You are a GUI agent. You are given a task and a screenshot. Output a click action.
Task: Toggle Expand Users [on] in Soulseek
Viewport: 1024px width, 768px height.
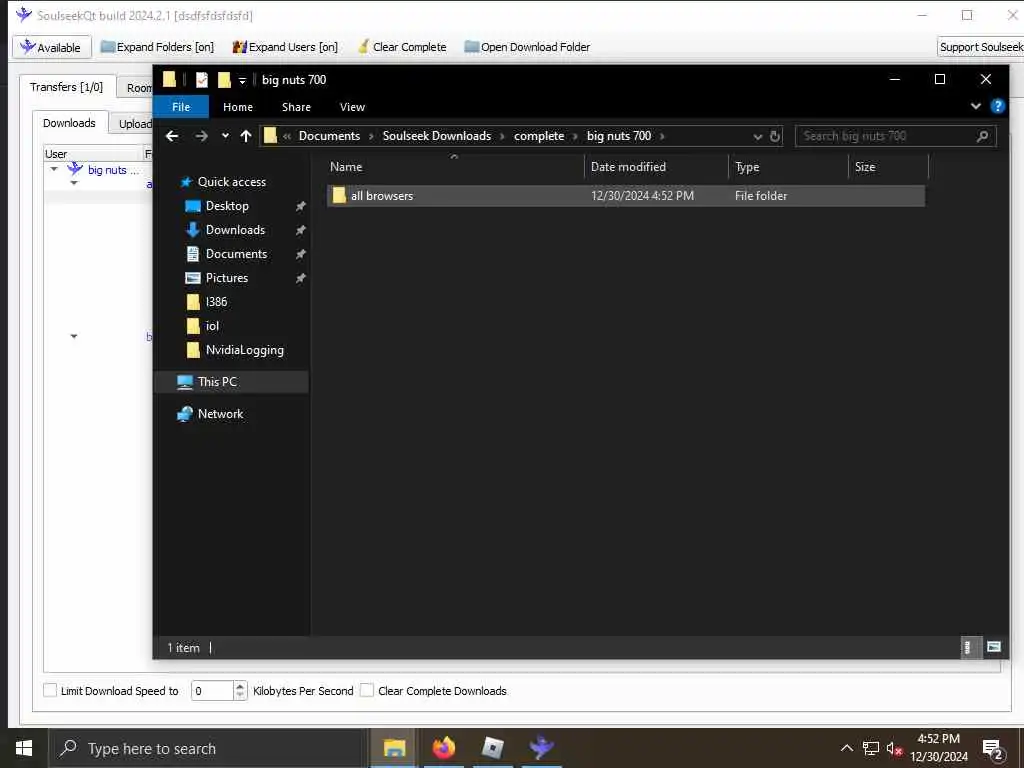(285, 47)
